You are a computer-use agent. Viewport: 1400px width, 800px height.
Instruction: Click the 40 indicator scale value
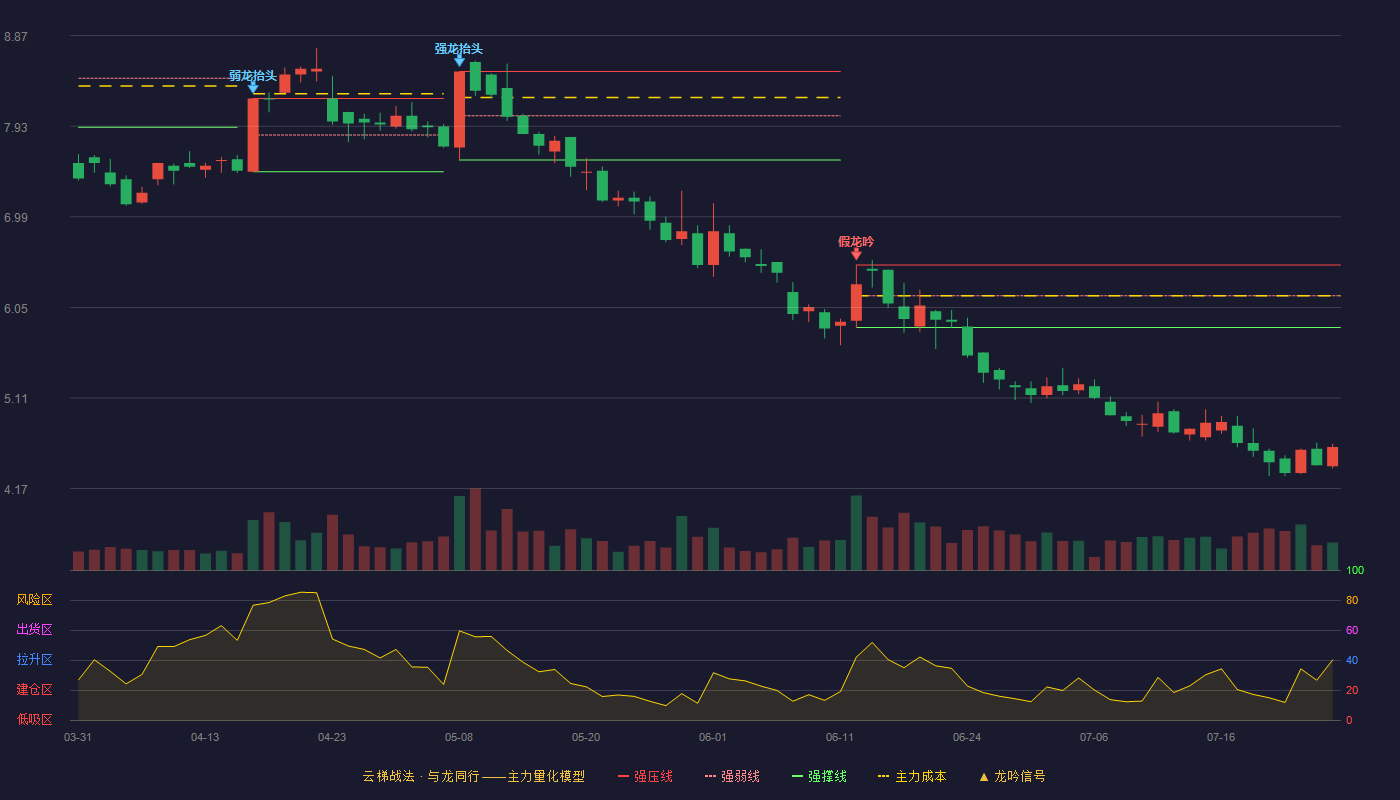tap(1352, 661)
